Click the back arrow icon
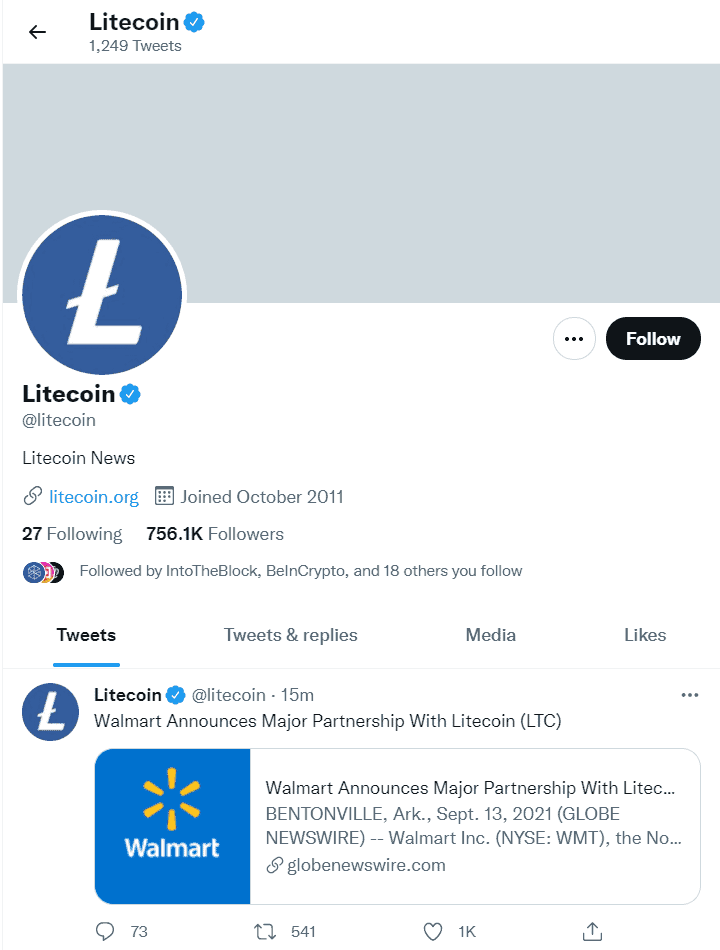Image resolution: width=720 pixels, height=950 pixels. click(x=38, y=32)
